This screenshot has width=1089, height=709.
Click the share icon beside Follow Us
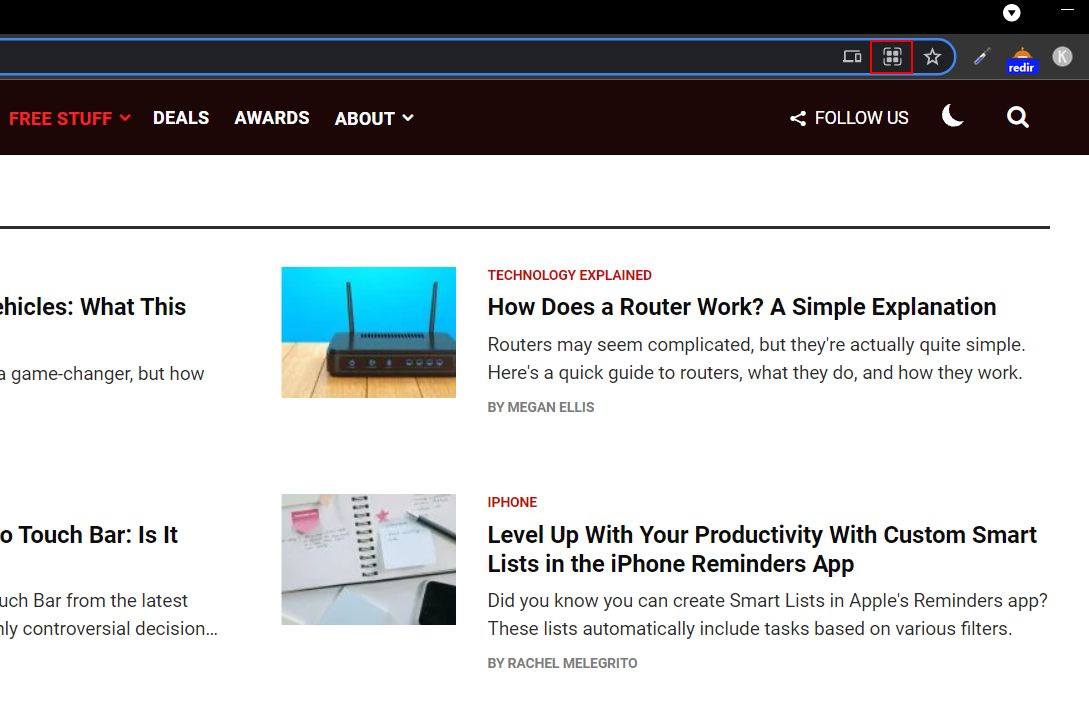(798, 119)
